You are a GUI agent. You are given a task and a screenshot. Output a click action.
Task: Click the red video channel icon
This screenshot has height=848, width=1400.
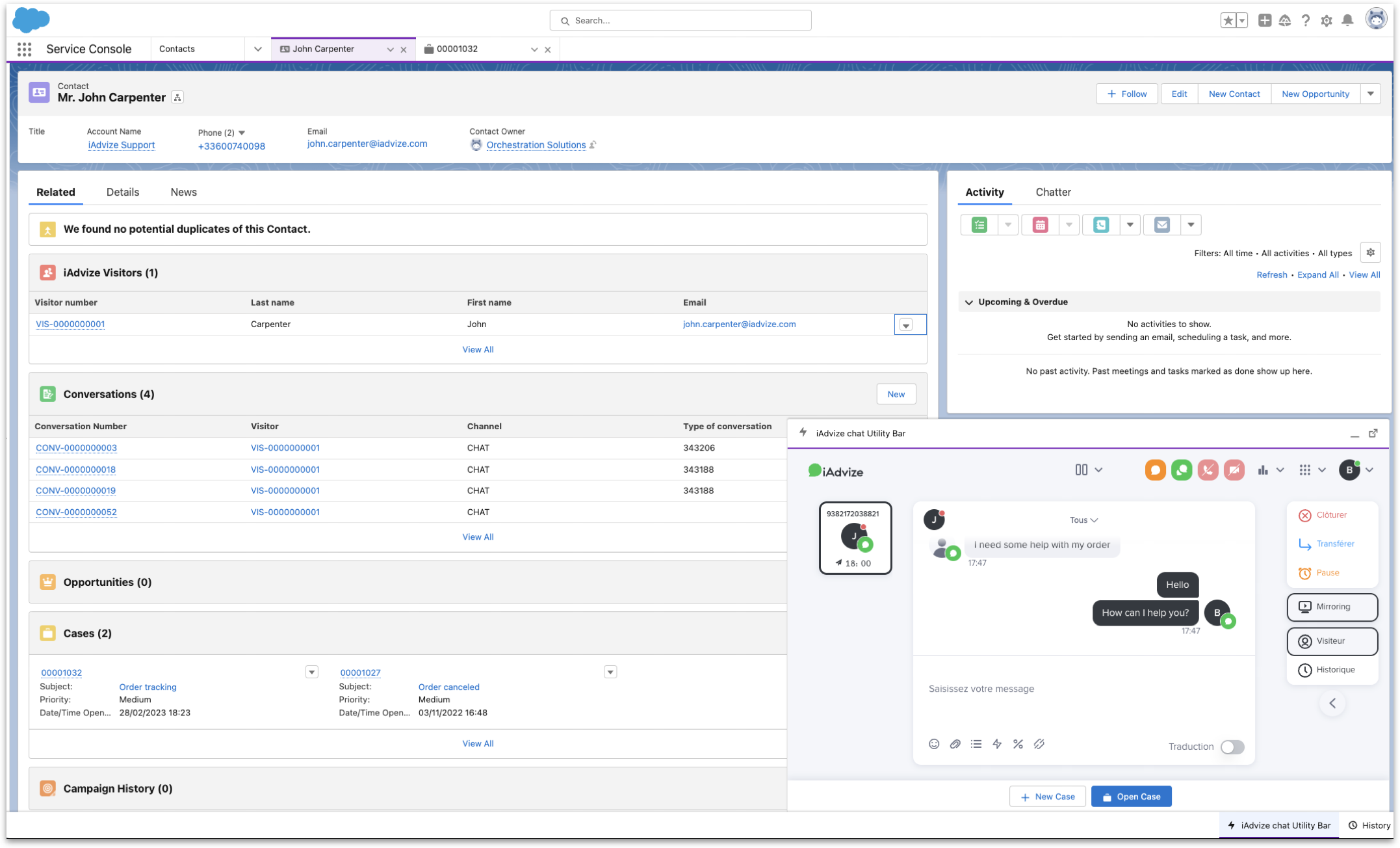click(1234, 470)
